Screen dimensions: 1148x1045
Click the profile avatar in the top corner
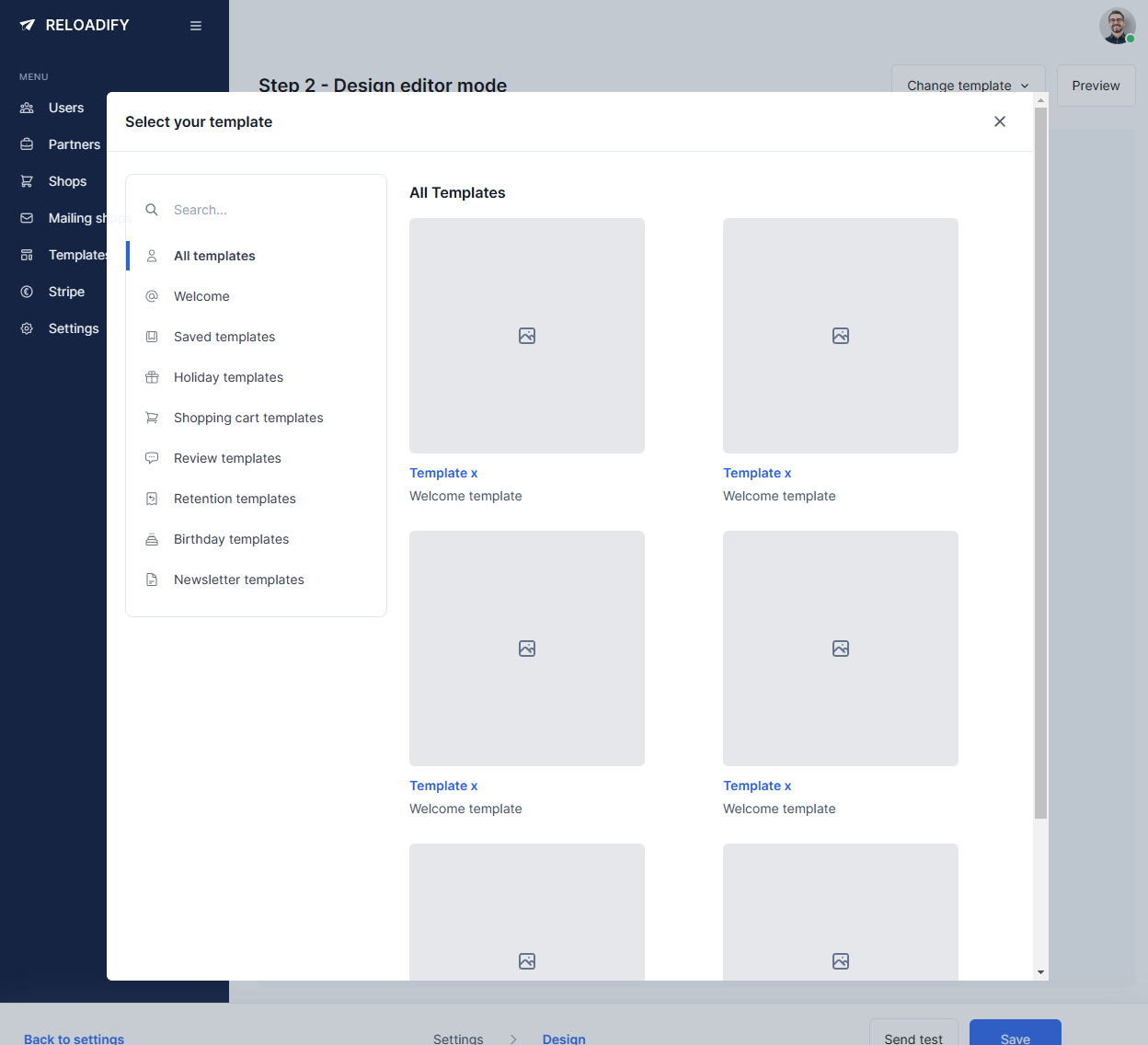[1117, 25]
